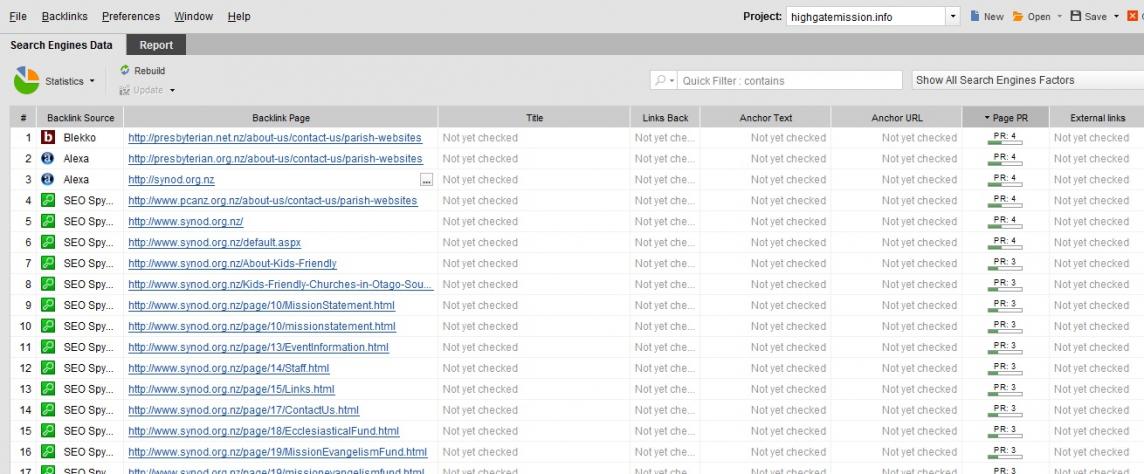This screenshot has width=1144, height=474.
Task: Click the row 1 Page PR bar
Action: 1004,141
